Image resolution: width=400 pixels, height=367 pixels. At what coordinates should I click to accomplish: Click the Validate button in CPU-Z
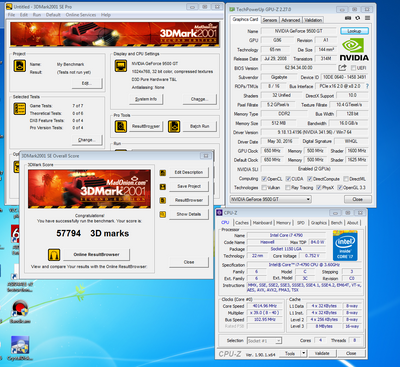click(x=322, y=353)
